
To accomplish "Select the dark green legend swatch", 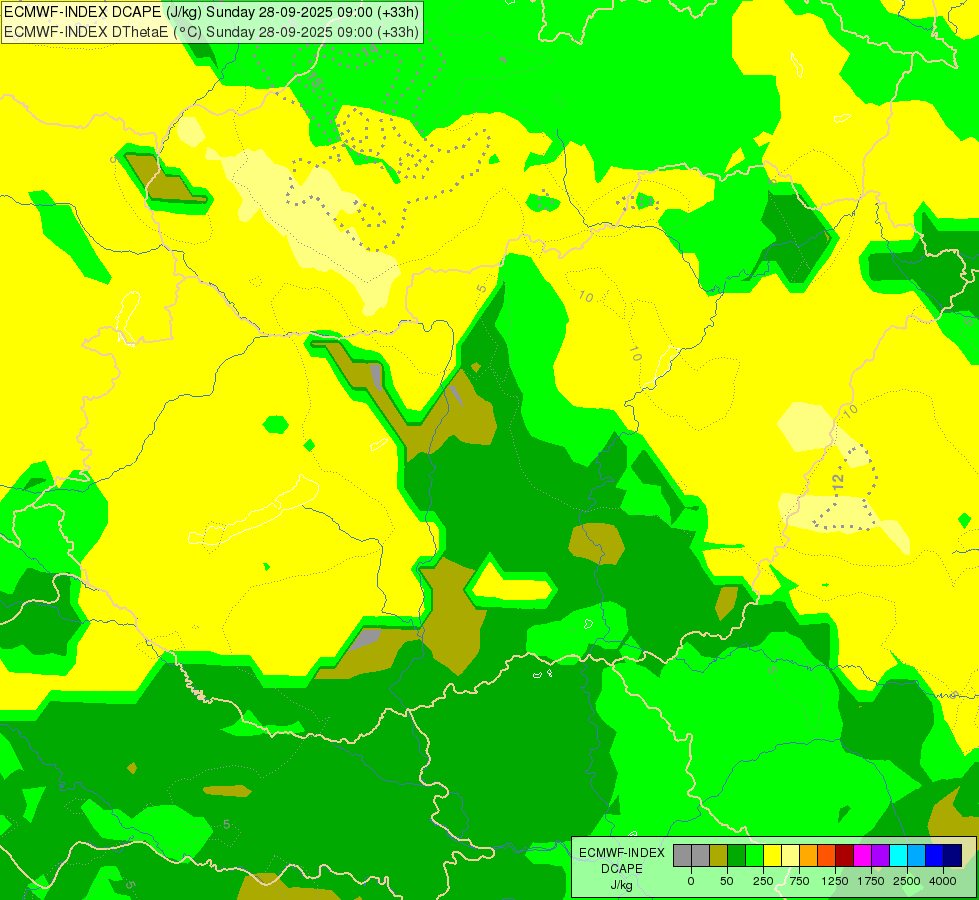I will [736, 856].
